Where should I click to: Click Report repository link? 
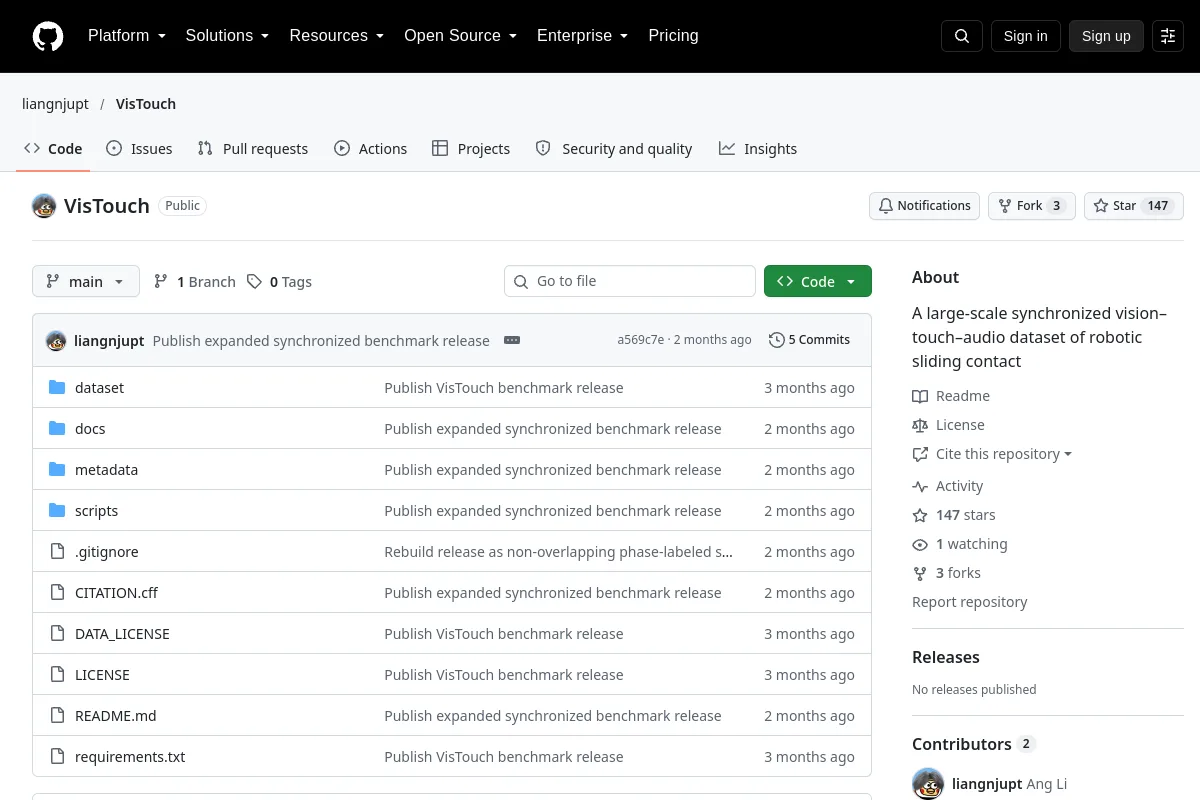(x=970, y=602)
